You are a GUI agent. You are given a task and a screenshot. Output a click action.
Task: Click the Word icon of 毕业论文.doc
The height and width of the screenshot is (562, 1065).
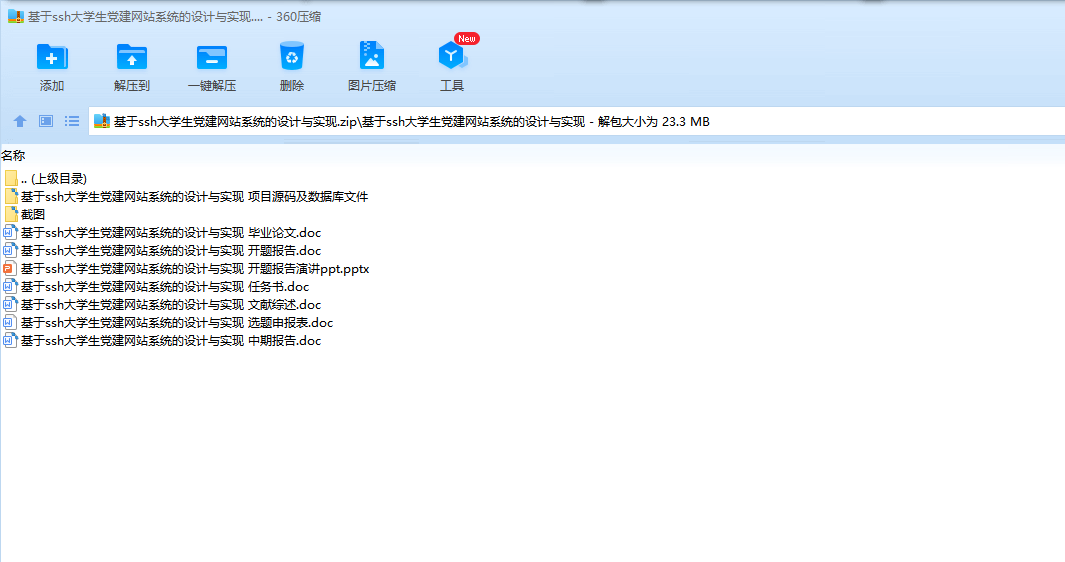(x=10, y=232)
